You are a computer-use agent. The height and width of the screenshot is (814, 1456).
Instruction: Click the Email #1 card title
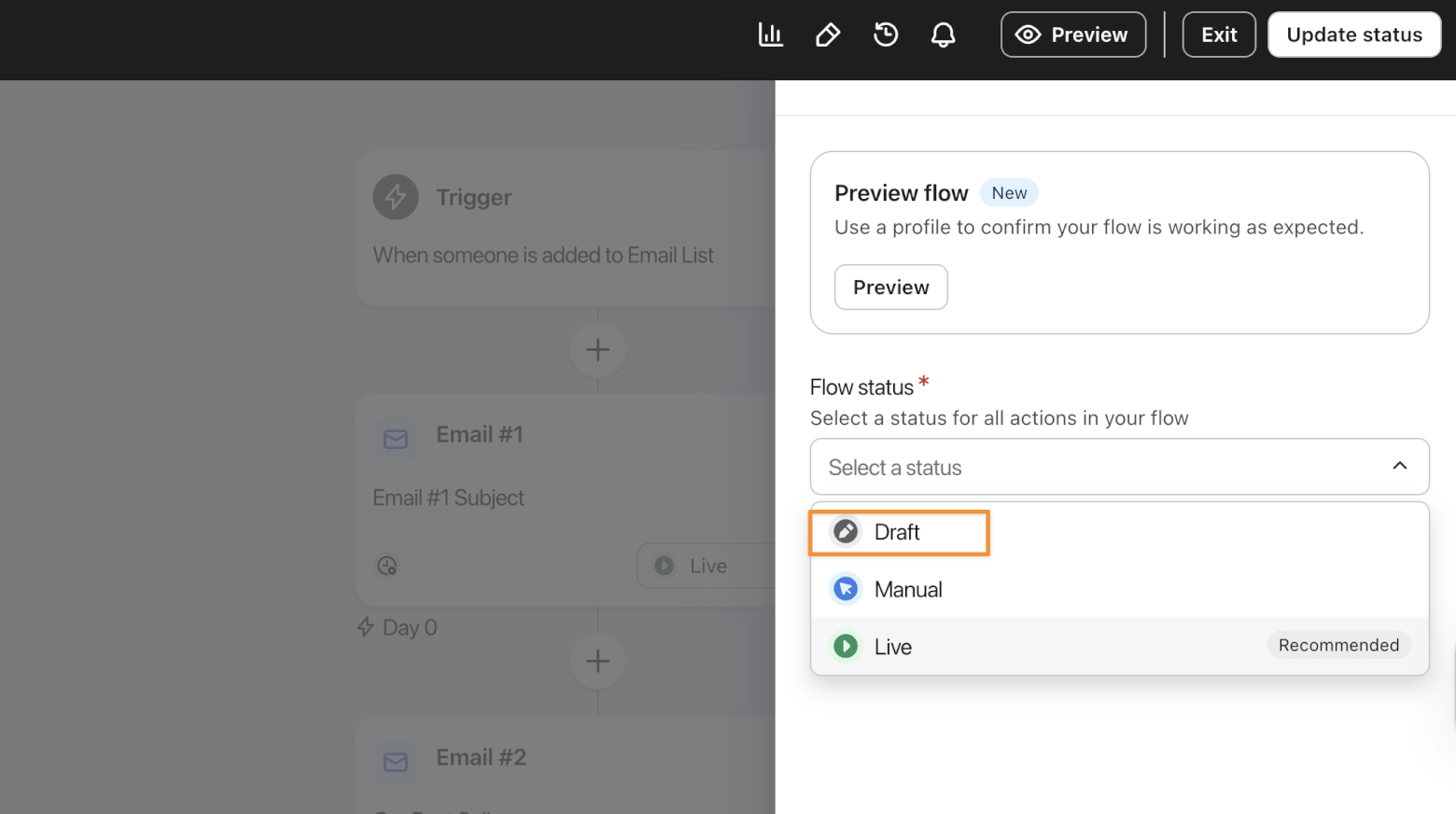(480, 434)
